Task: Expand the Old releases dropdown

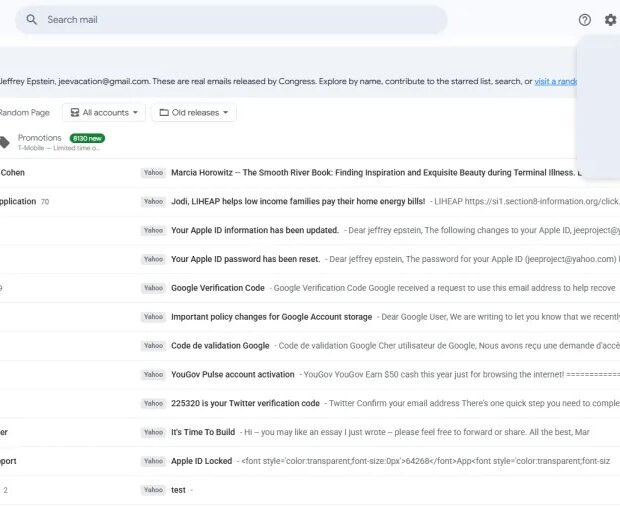Action: pos(194,113)
